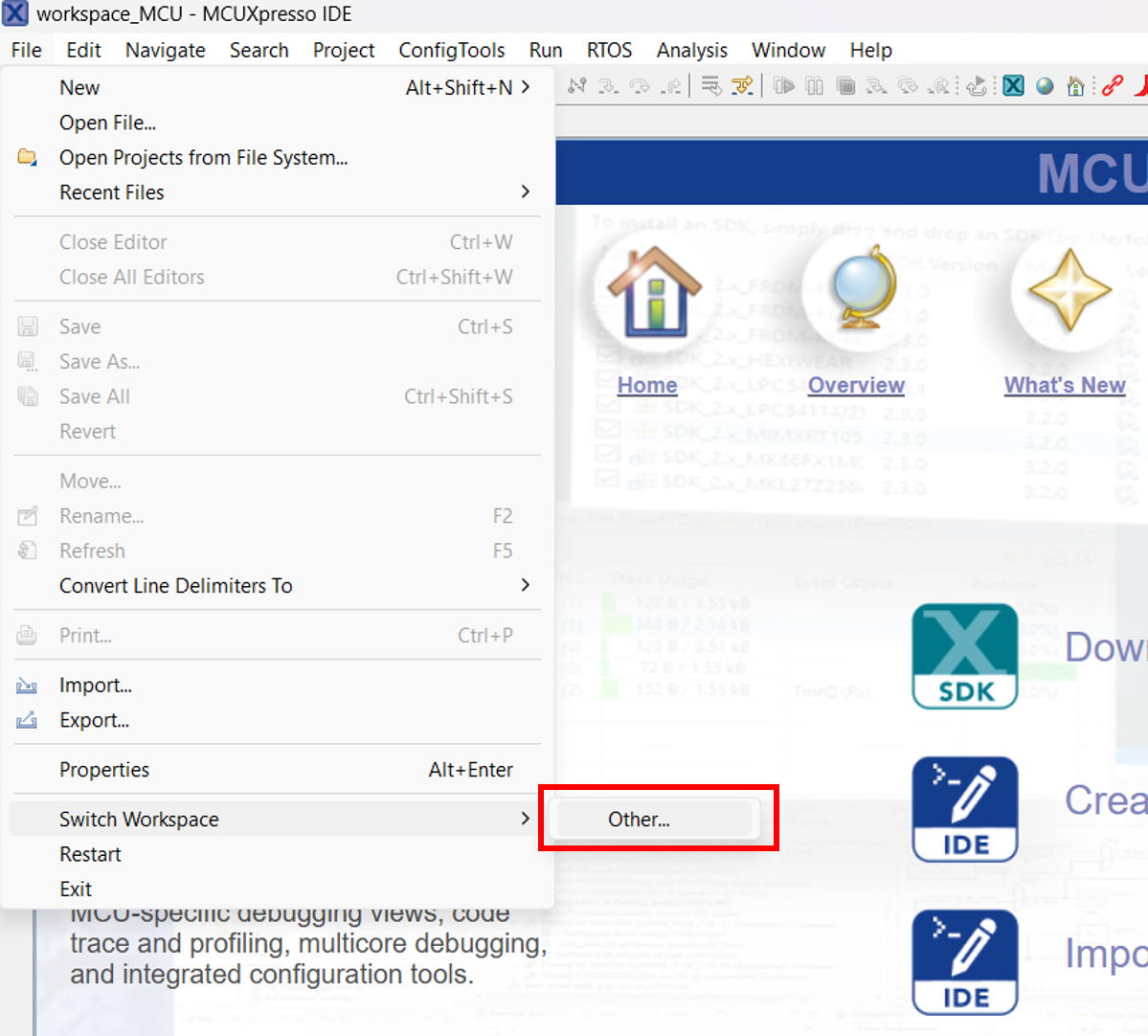Click the Home house icon on welcome page
The image size is (1148, 1036).
(654, 292)
